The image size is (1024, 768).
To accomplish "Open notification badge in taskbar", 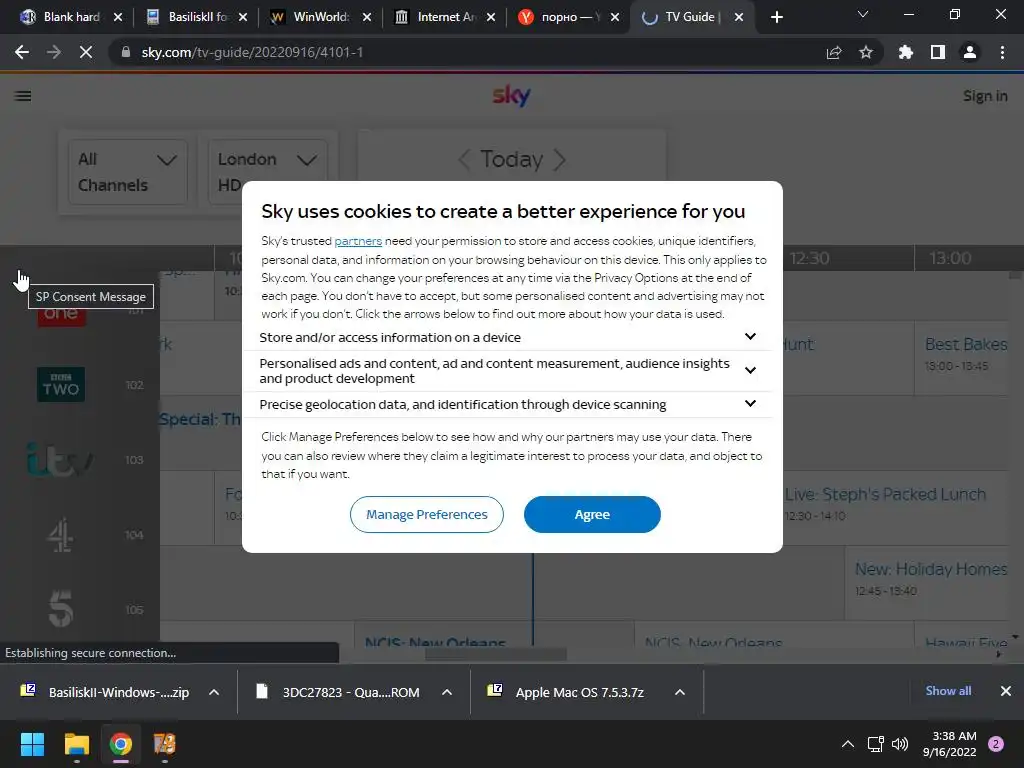I will coord(996,744).
